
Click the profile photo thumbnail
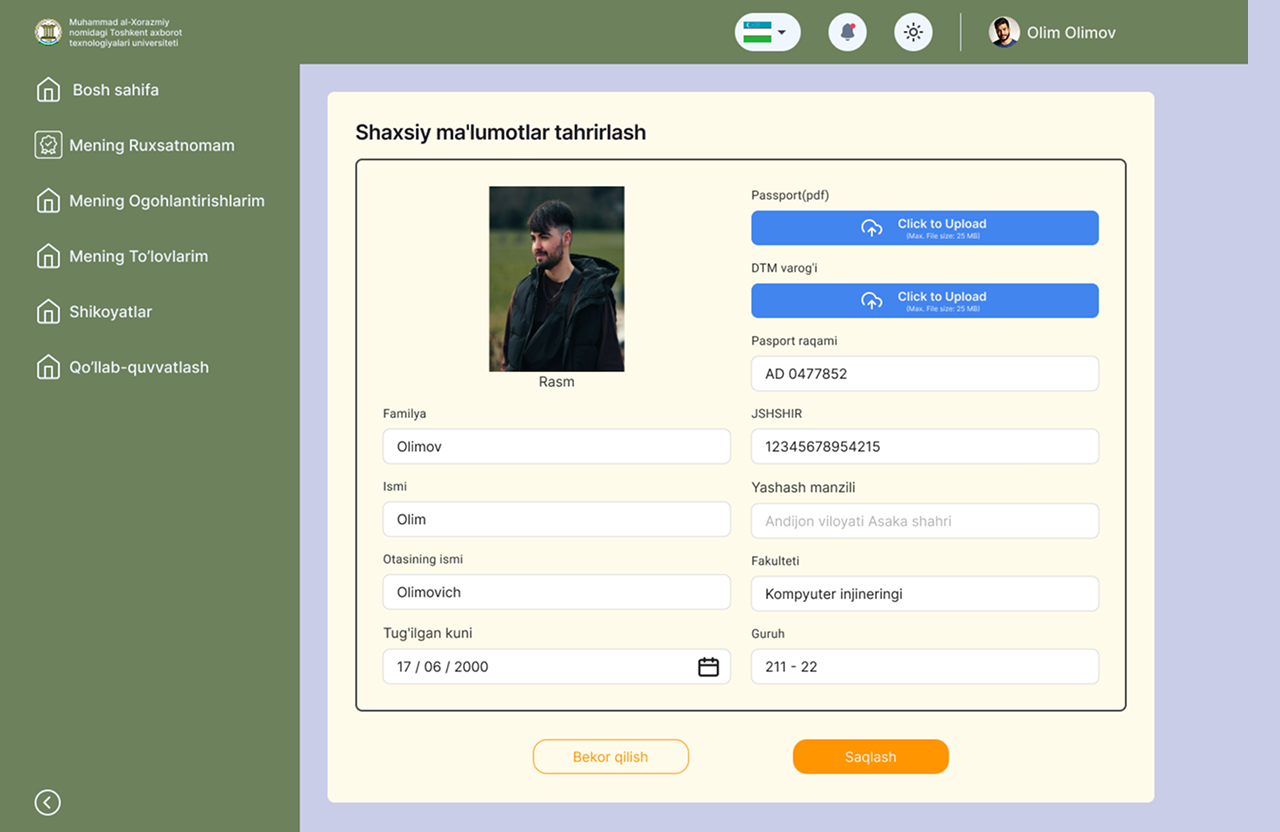pyautogui.click(x=556, y=279)
